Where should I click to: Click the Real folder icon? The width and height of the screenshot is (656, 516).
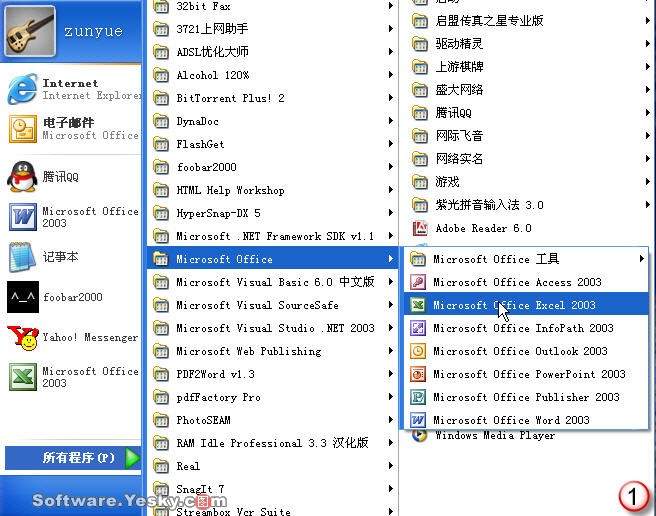coord(161,466)
